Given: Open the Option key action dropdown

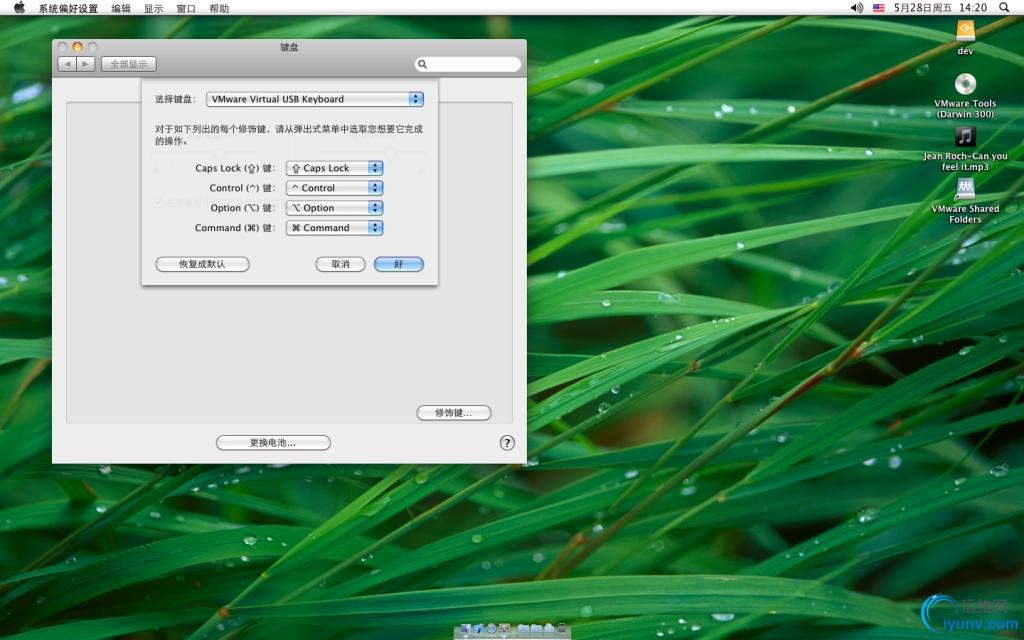Looking at the screenshot, I should pyautogui.click(x=335, y=208).
